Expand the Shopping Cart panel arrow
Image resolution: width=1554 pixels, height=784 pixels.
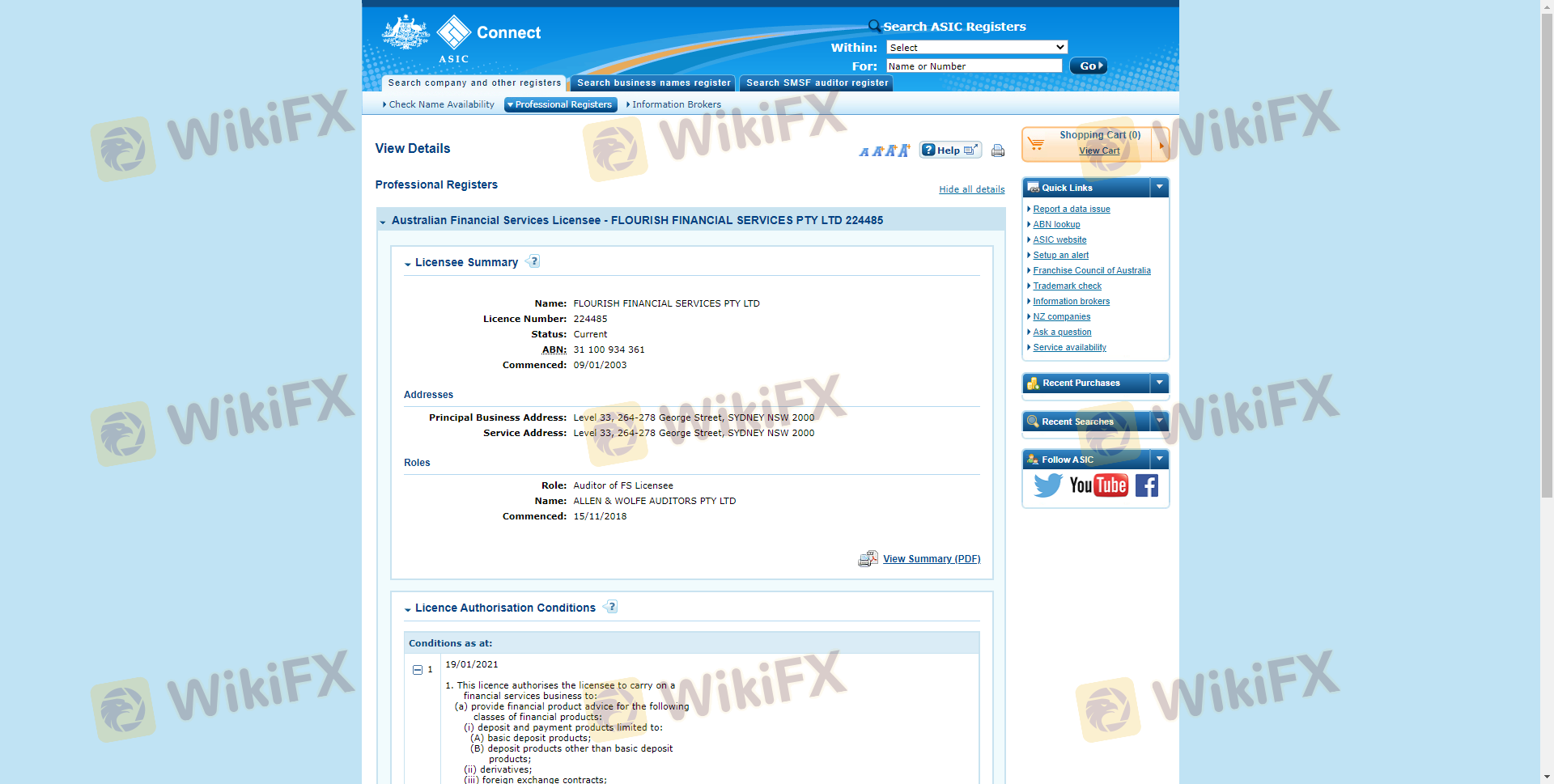1161,145
